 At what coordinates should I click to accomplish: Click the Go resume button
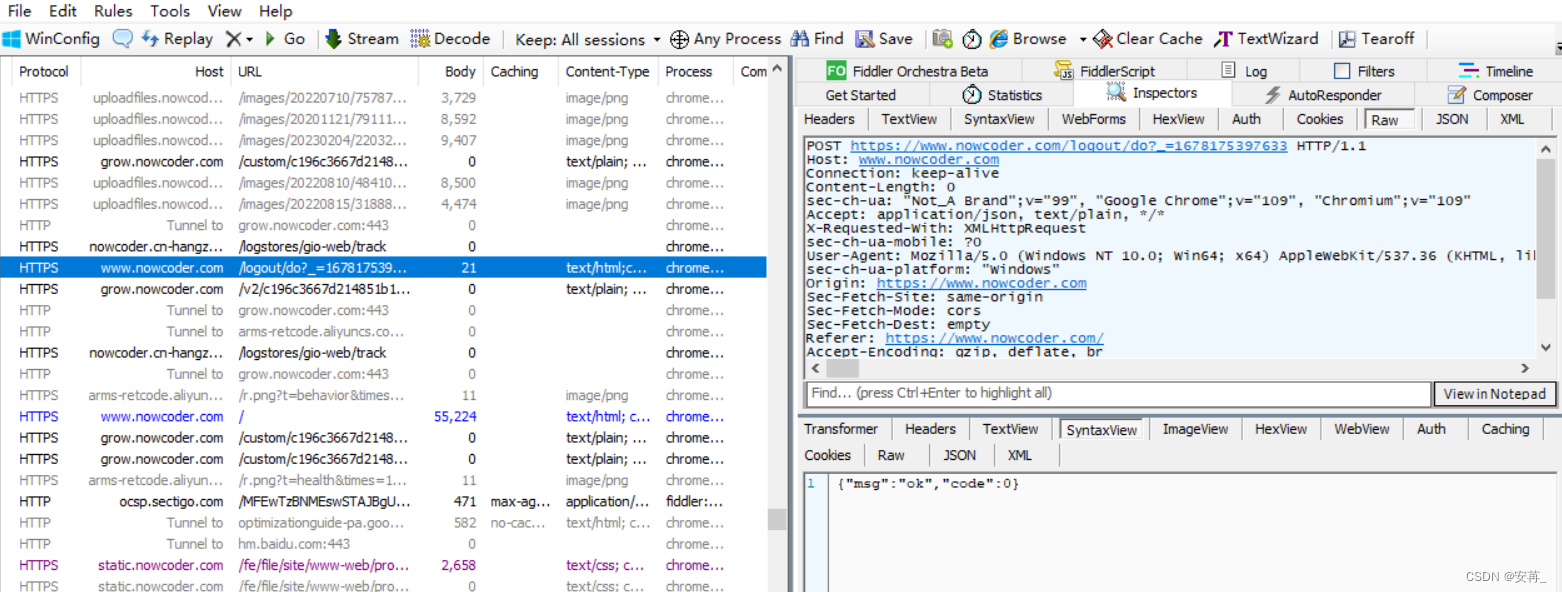pos(284,39)
